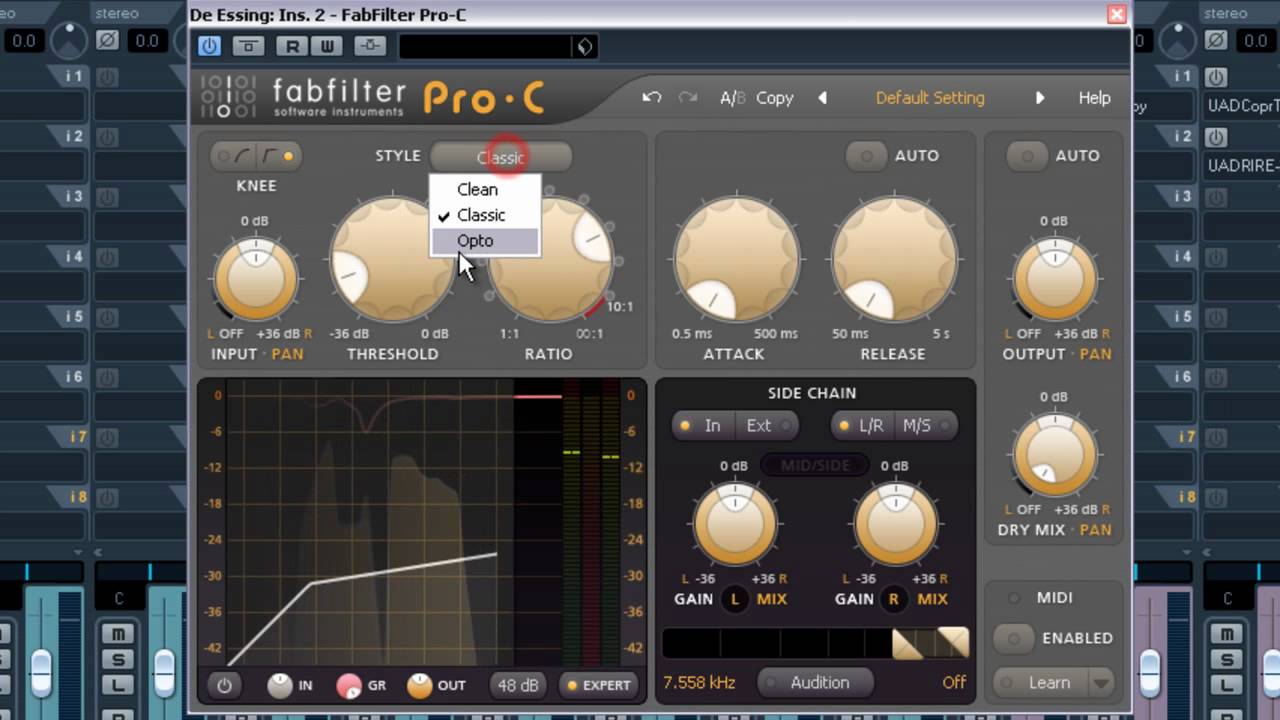Switch A/B state in Pro-C header

pyautogui.click(x=733, y=98)
